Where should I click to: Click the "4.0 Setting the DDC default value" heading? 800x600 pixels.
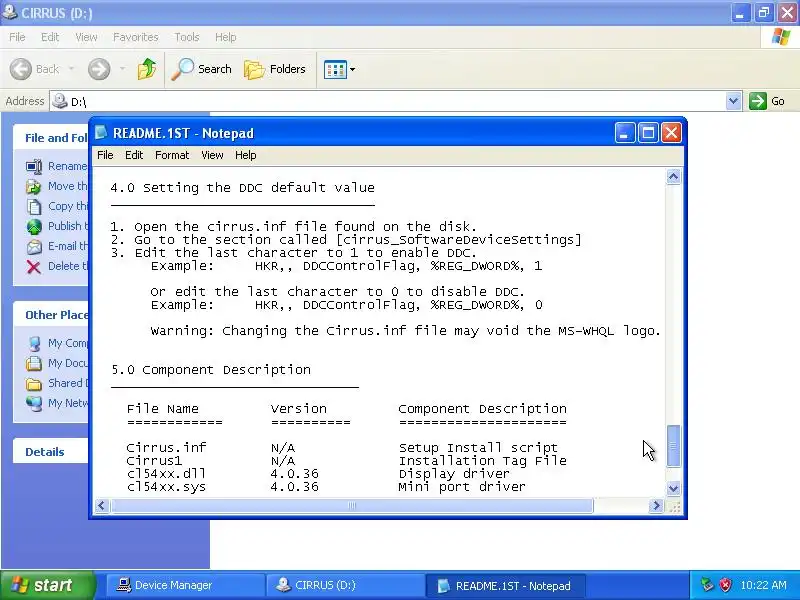tap(242, 188)
